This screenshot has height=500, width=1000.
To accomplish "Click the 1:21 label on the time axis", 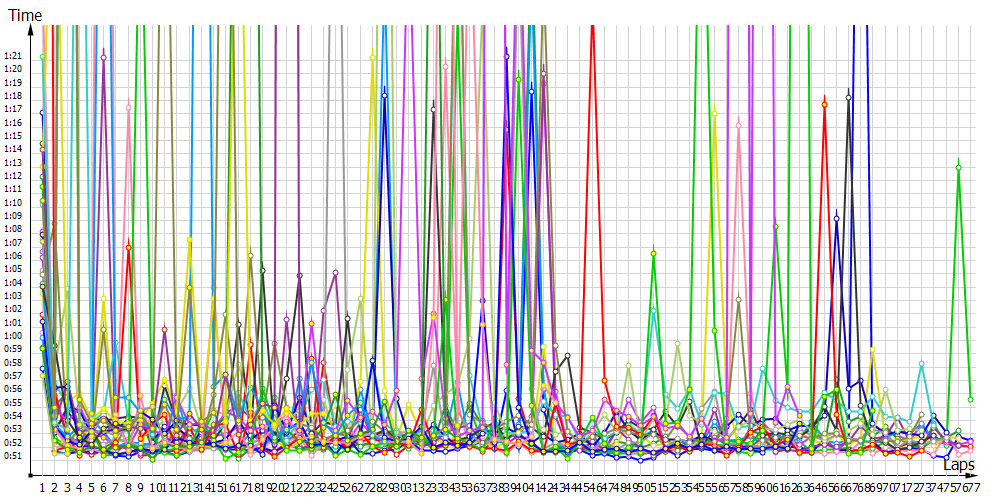I will coord(14,56).
